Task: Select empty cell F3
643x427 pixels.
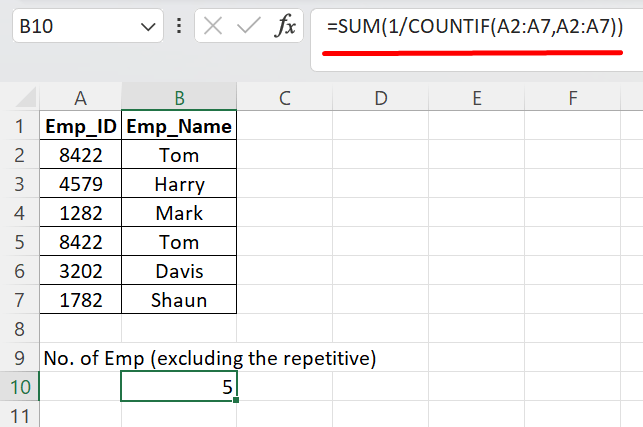Action: (x=572, y=184)
